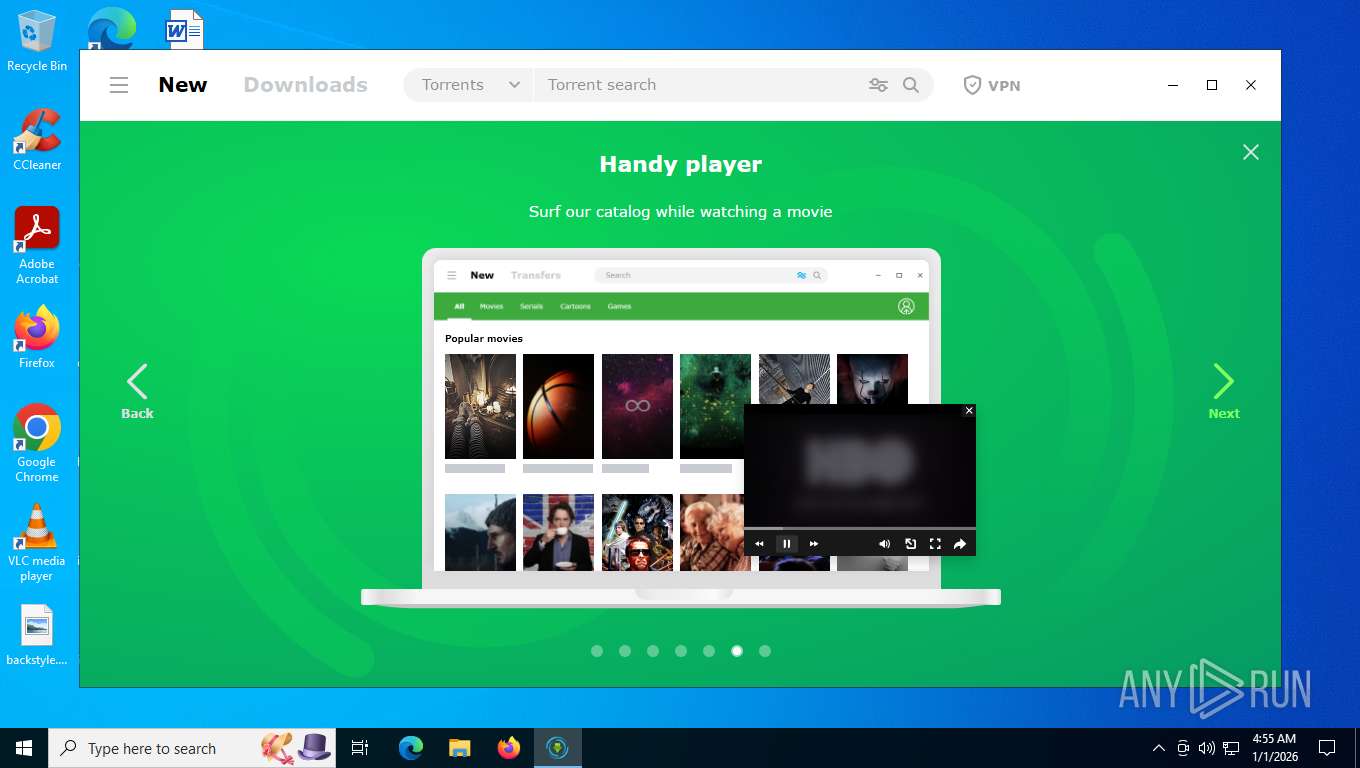The width and height of the screenshot is (1360, 768).
Task: Select the fourth carousel page dot
Action: (x=681, y=651)
